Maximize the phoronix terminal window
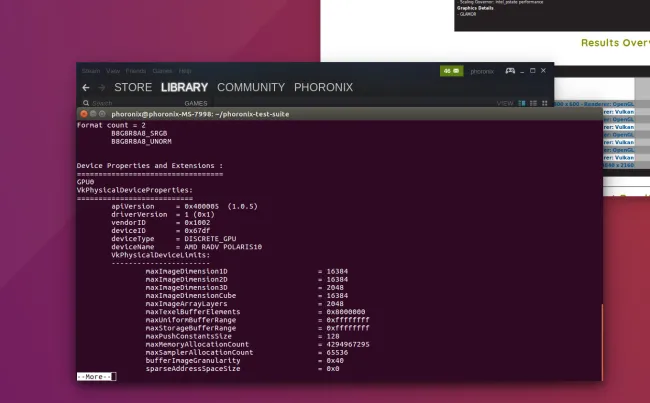 point(102,114)
